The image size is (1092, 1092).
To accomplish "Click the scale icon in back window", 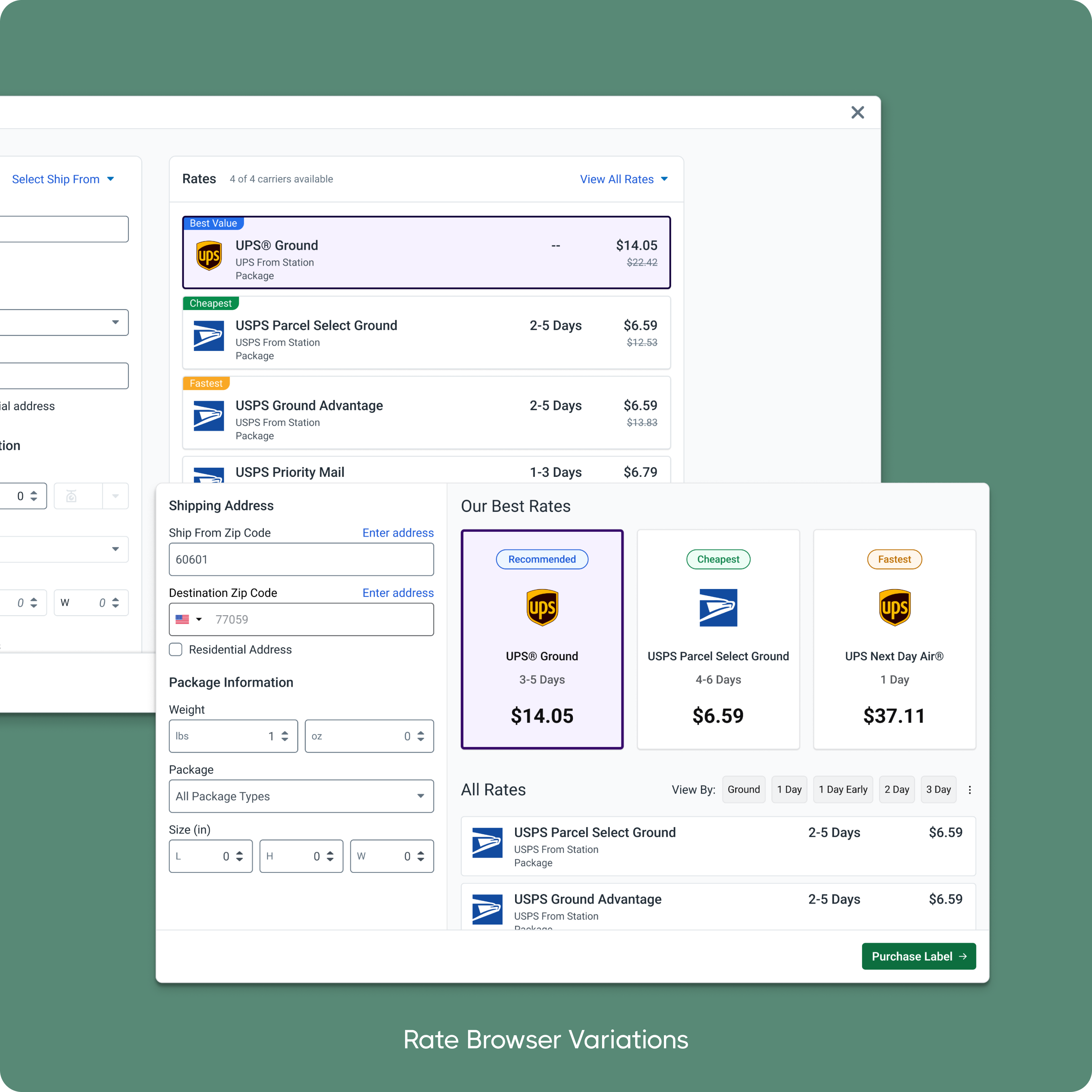I will click(72, 496).
